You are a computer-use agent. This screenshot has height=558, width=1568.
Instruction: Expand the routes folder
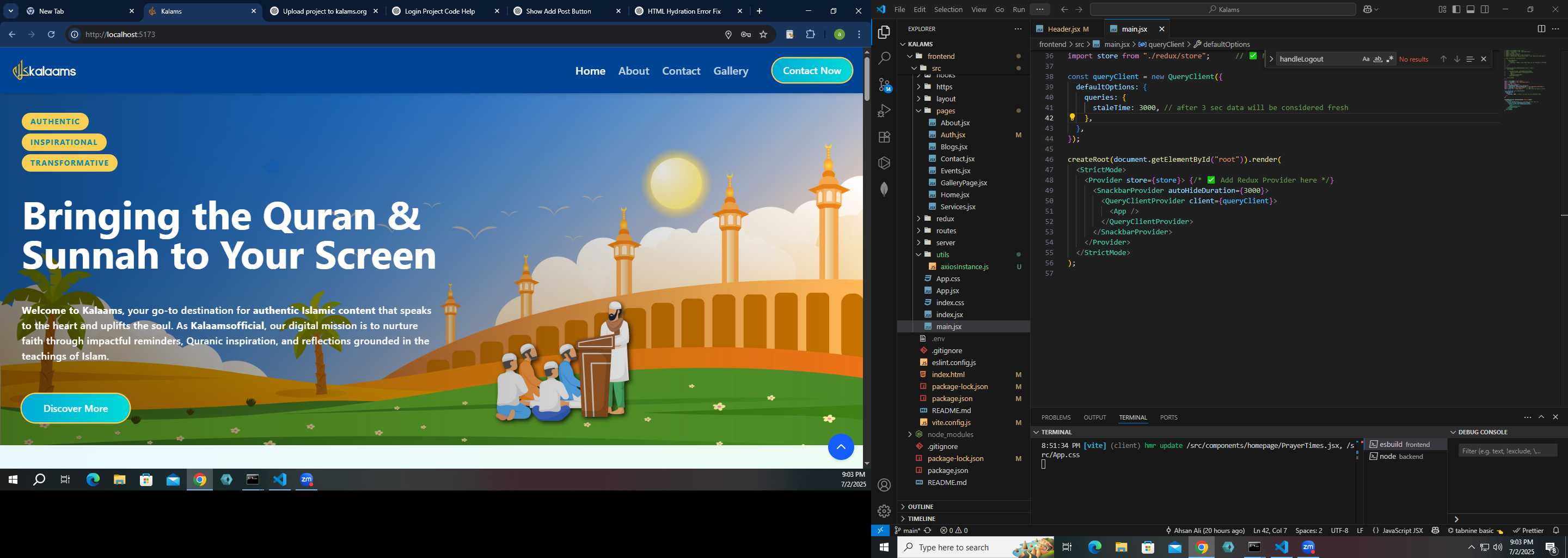point(918,231)
